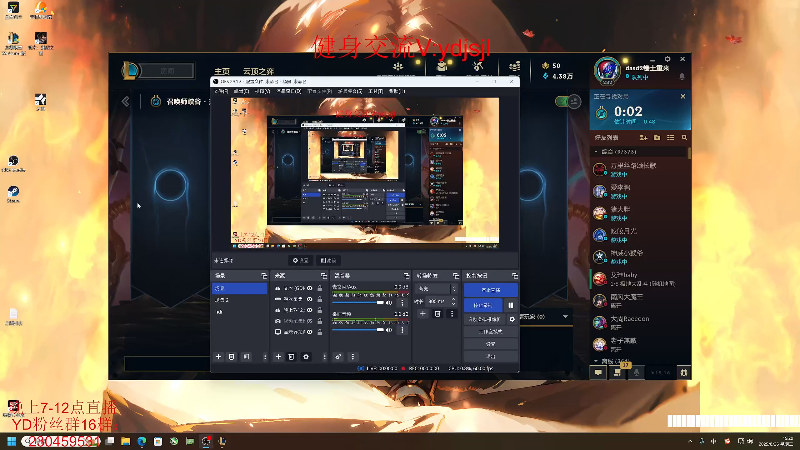Viewport: 800px width, 450px height.
Task: Toggle the open party switch in League lobby
Action: pyautogui.click(x=568, y=102)
